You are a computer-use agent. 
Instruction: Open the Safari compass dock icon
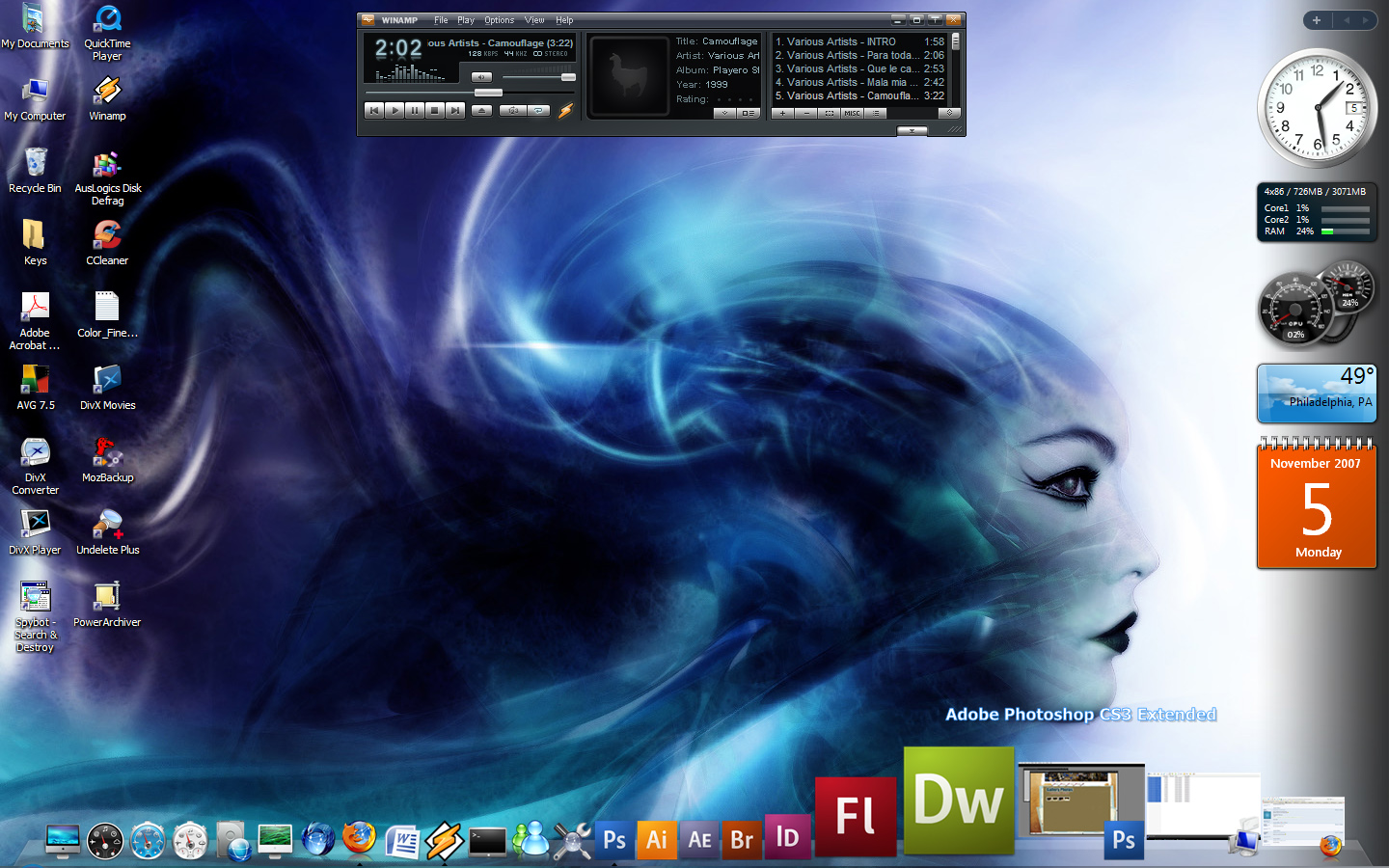point(148,841)
